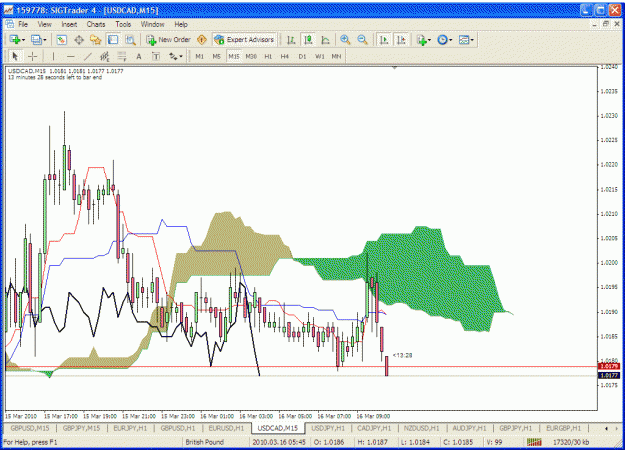Switch timeframe to H1

pos(268,57)
